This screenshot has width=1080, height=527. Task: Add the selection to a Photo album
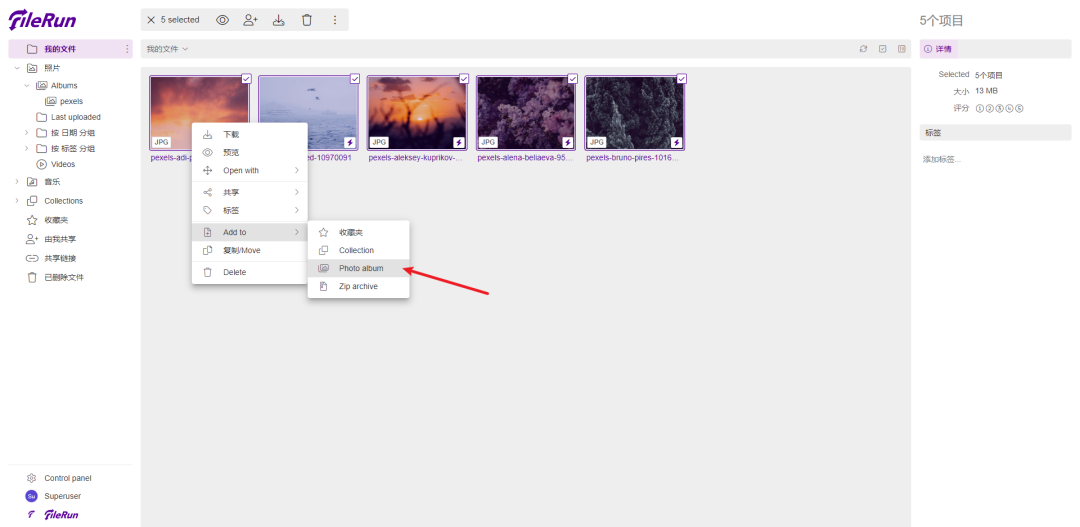(x=359, y=268)
